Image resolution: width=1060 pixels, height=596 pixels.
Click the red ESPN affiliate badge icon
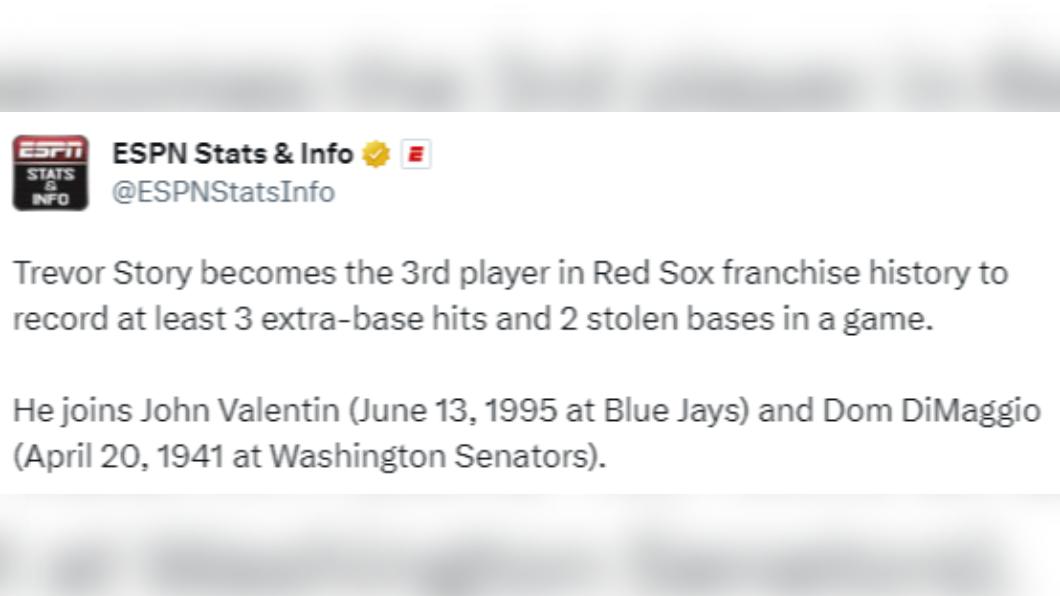point(416,154)
